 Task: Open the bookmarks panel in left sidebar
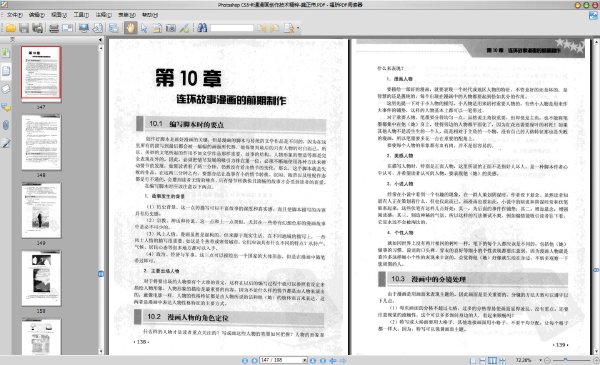pyautogui.click(x=6, y=53)
